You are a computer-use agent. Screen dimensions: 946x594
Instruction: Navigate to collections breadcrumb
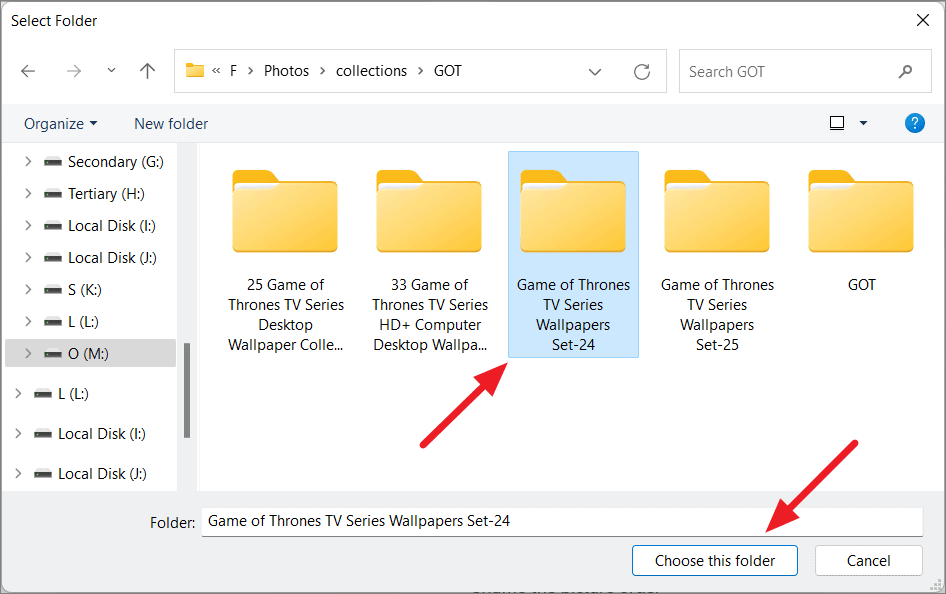(x=371, y=71)
